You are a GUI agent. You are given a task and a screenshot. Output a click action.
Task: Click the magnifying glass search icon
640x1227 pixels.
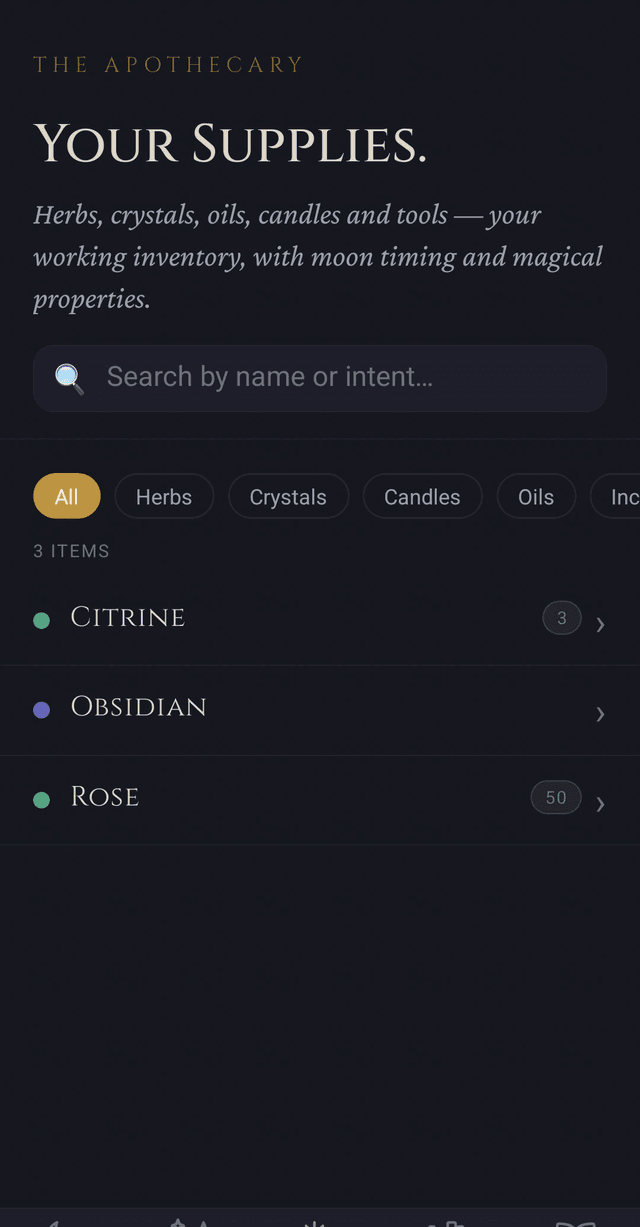click(x=68, y=378)
